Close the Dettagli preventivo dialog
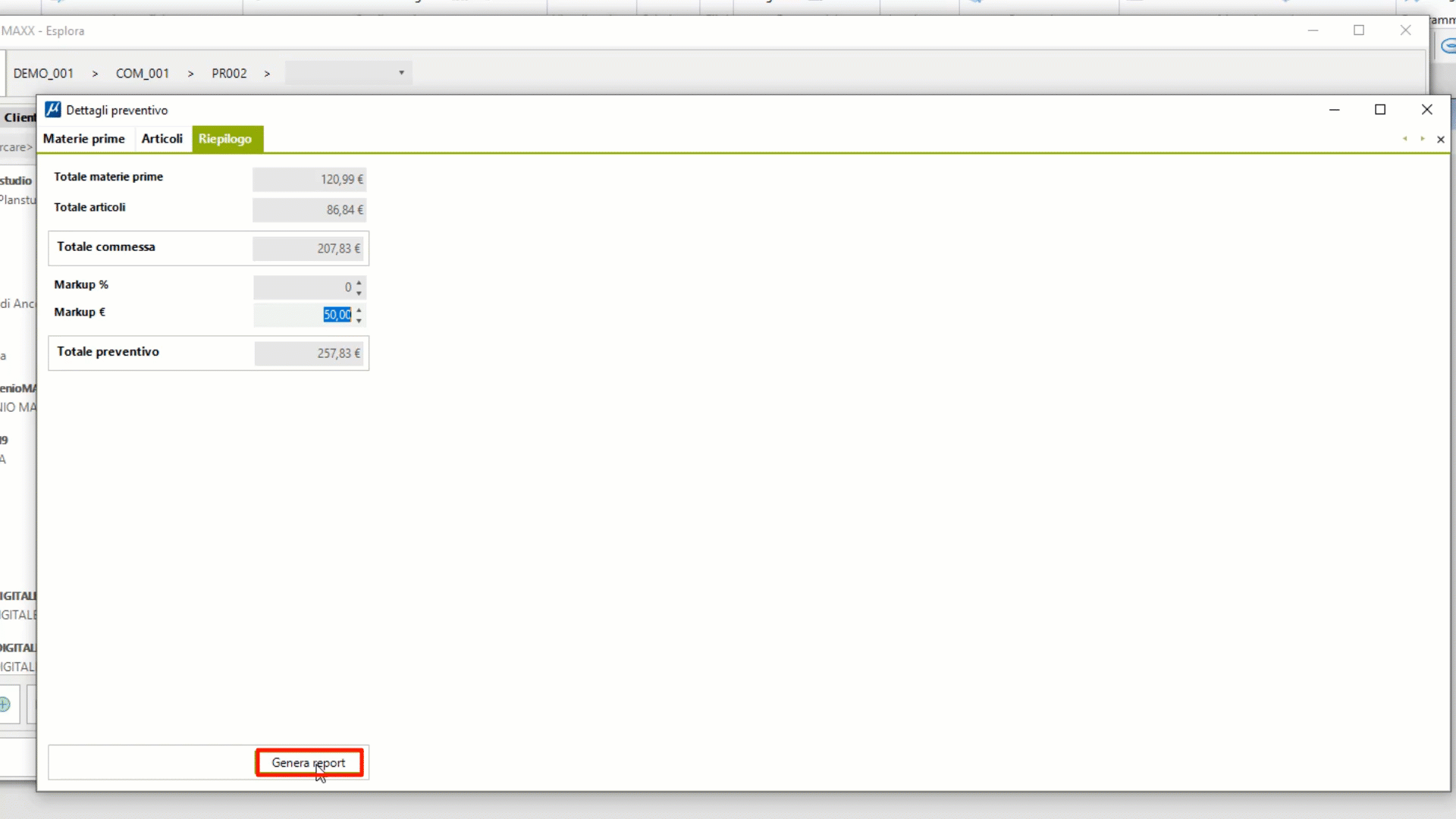 [x=1427, y=110]
